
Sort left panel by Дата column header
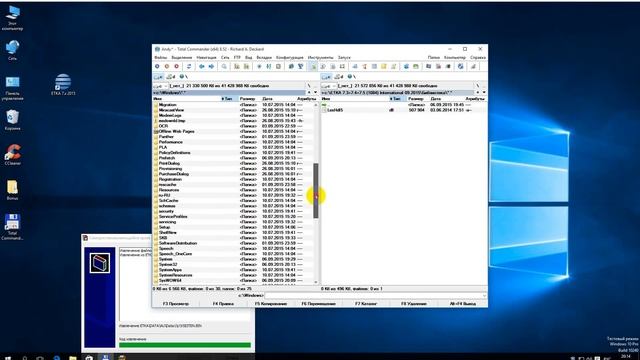(279, 99)
